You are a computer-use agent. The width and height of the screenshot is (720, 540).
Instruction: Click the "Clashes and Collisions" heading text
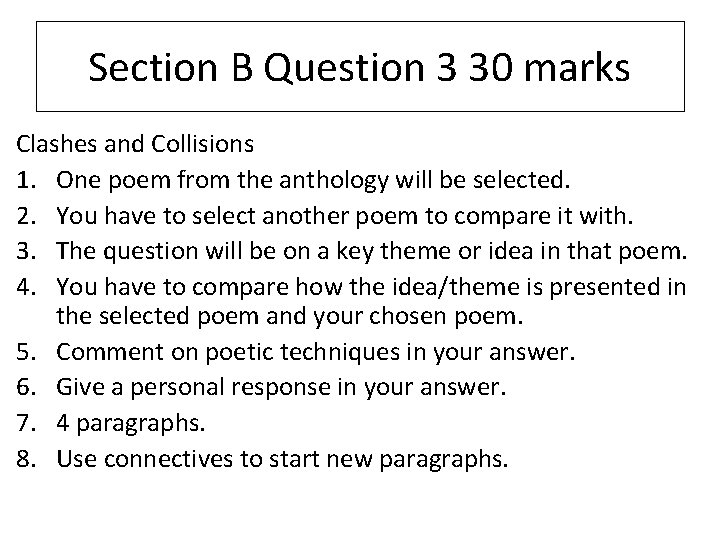coord(135,143)
